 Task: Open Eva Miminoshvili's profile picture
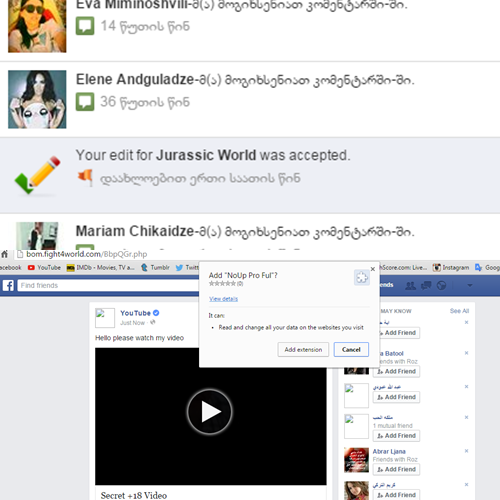[x=37, y=26]
